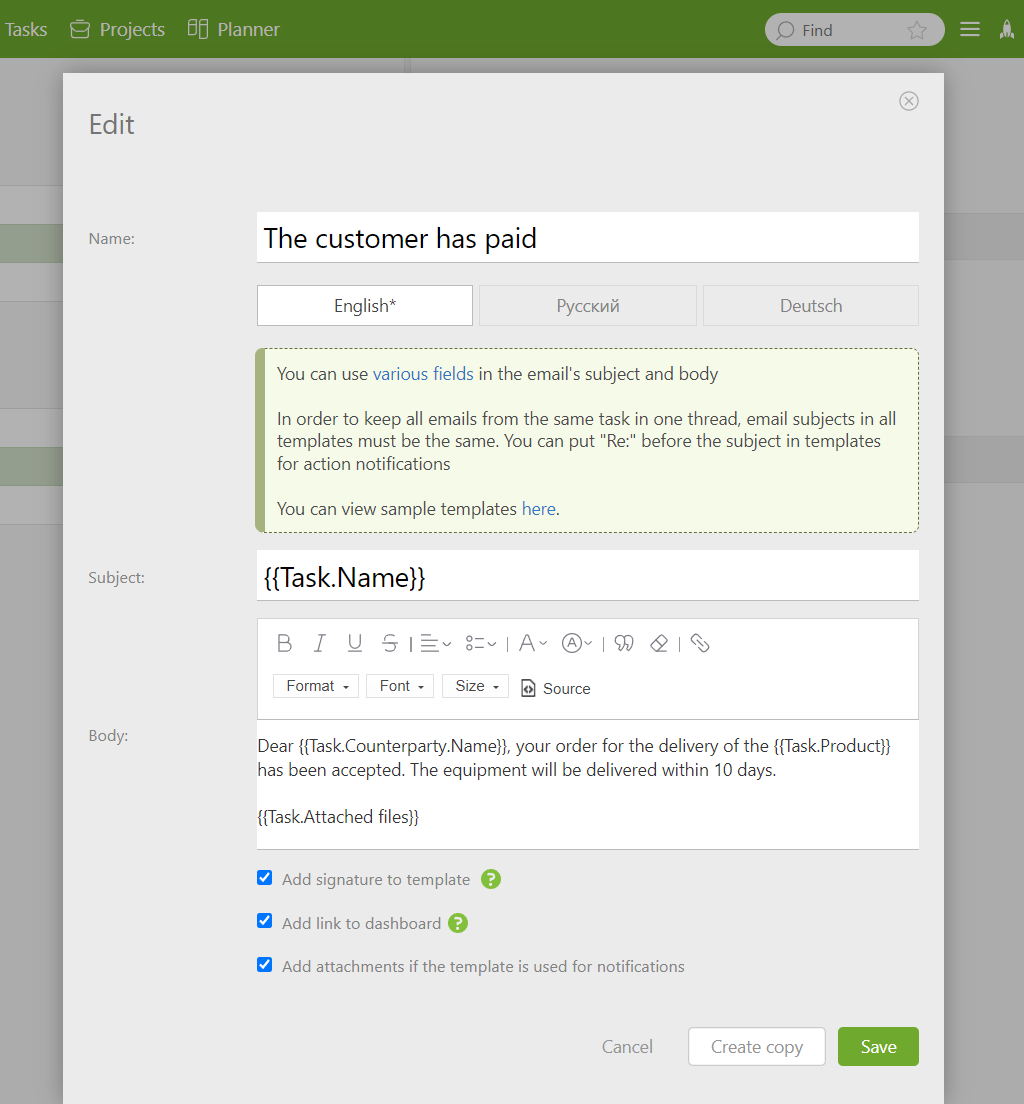Toggle underline formatting icon
The width and height of the screenshot is (1024, 1104).
(354, 644)
